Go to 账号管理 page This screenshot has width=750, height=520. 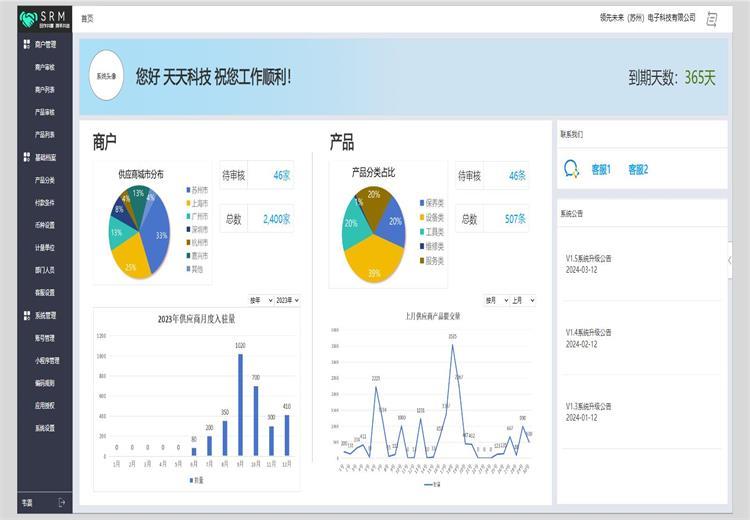pyautogui.click(x=44, y=338)
